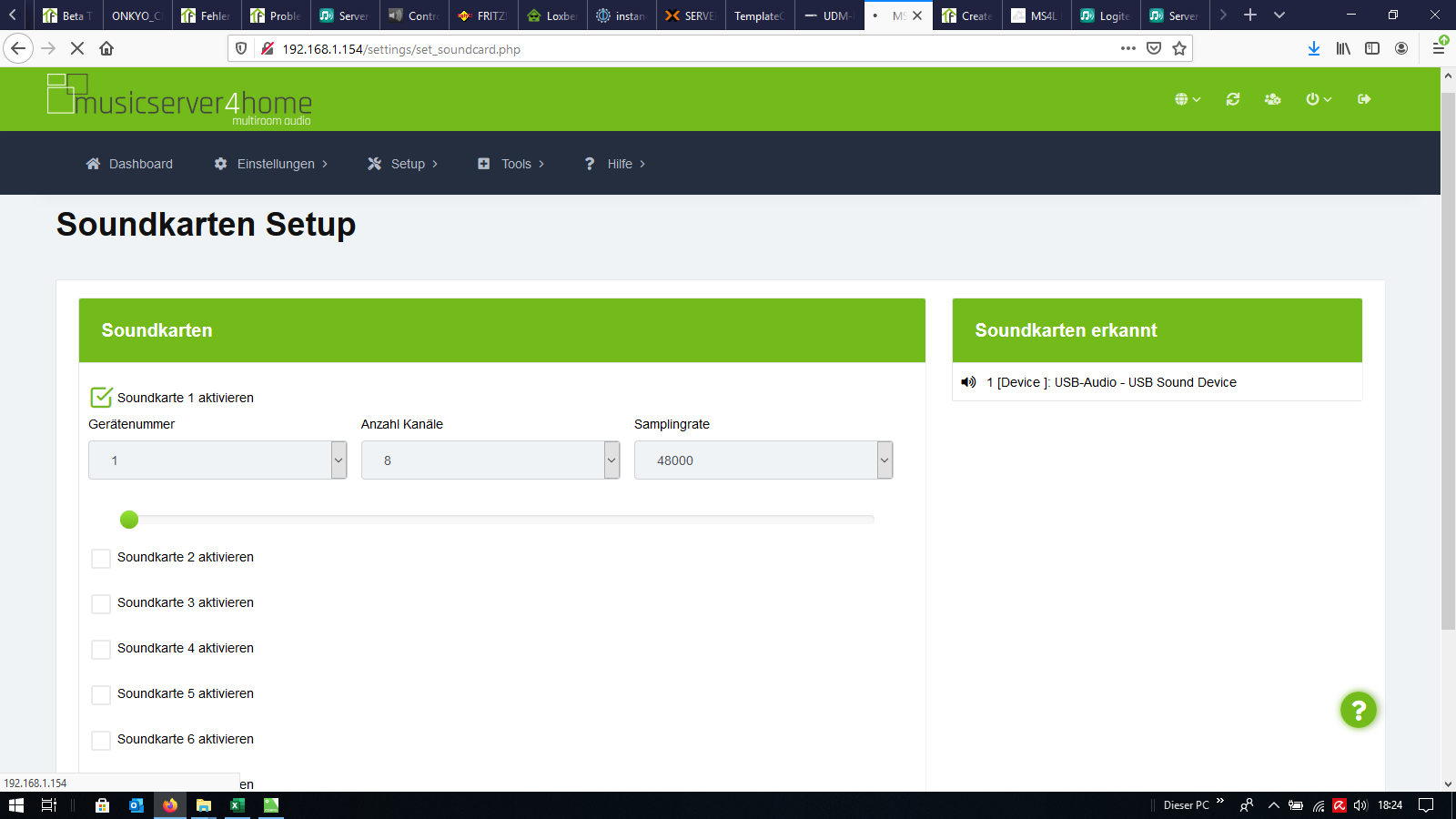Expand the Setup menu
The width and height of the screenshot is (1456, 819).
[x=402, y=164]
